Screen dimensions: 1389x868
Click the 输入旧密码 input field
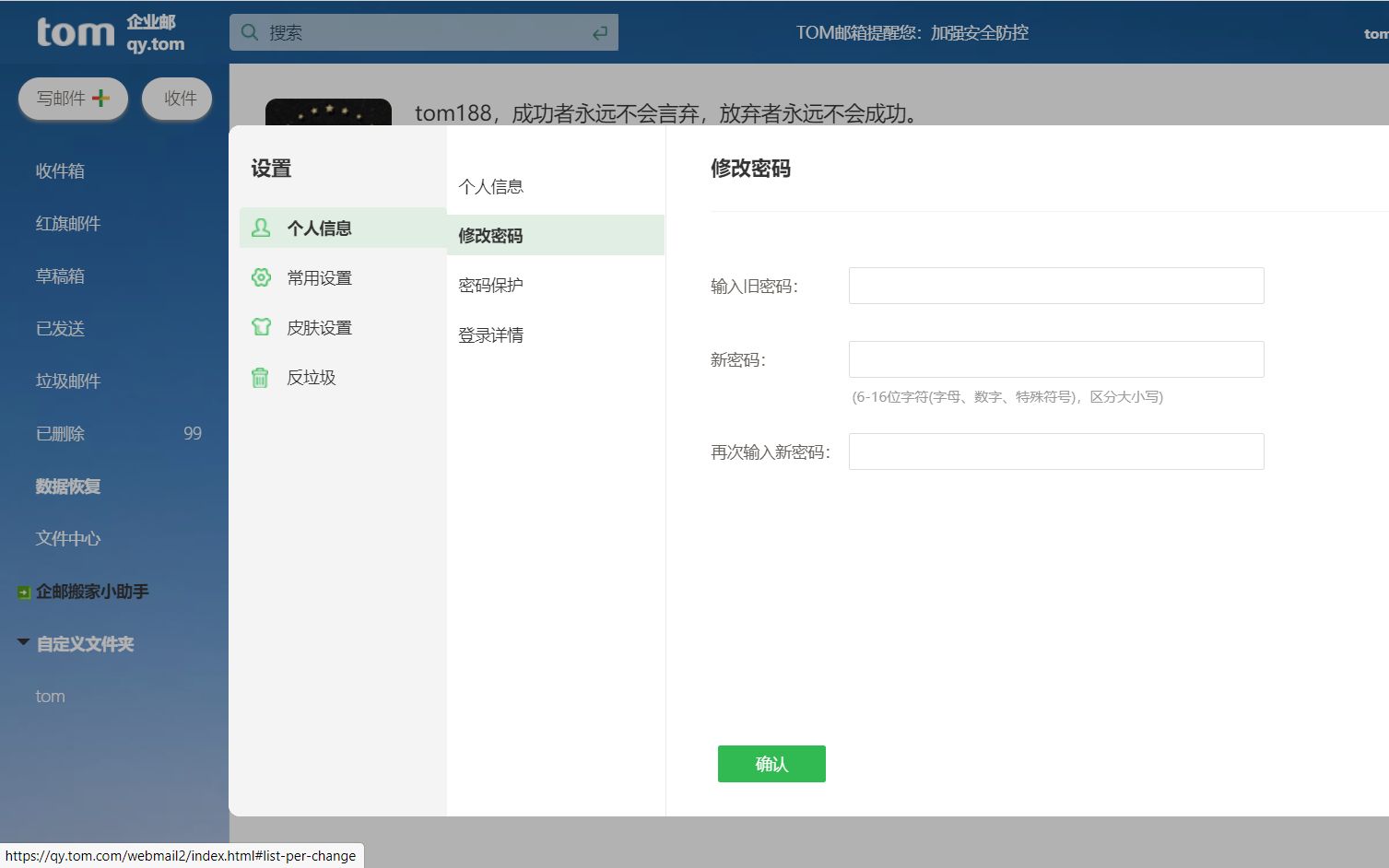(1055, 286)
